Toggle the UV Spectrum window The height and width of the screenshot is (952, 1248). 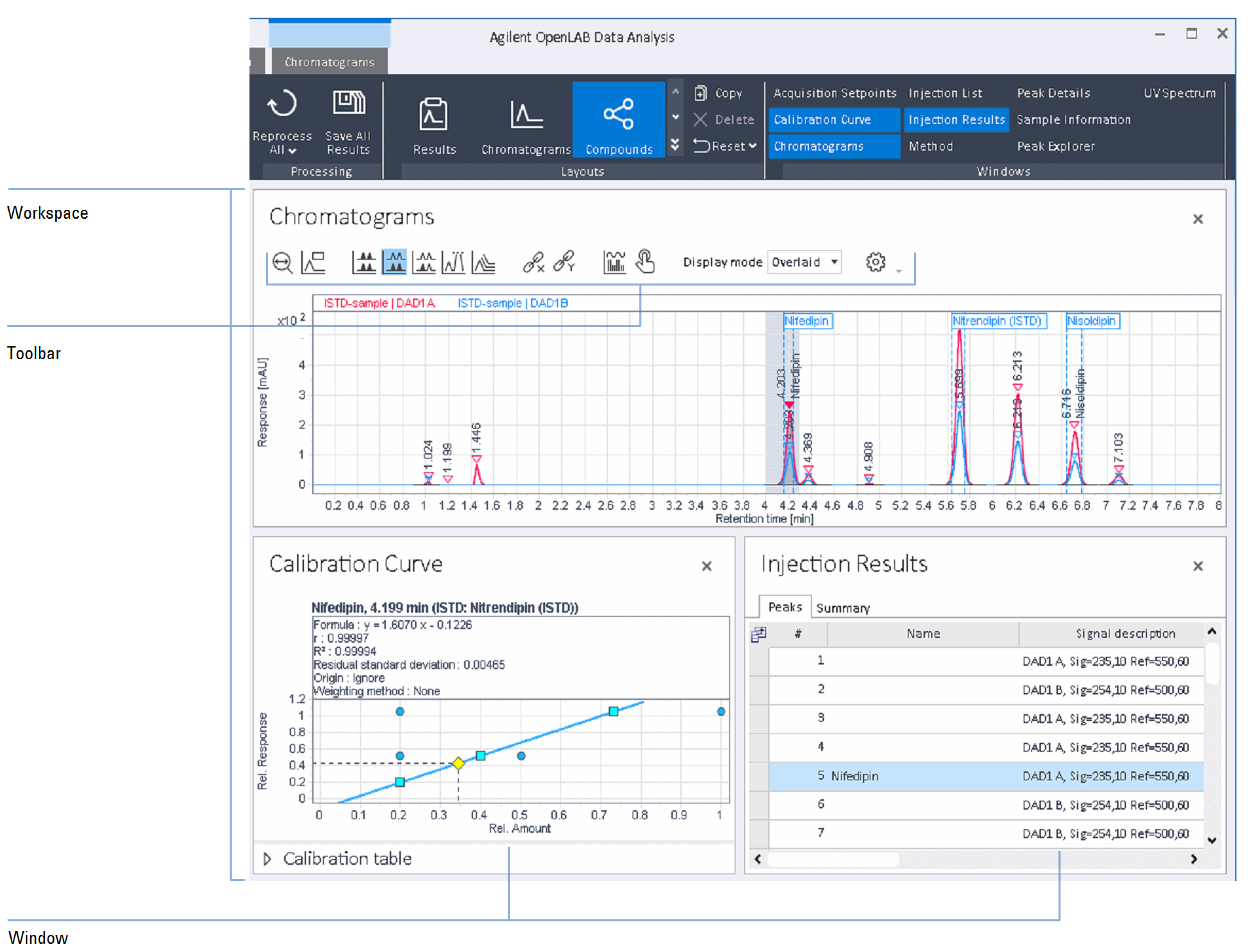coord(1179,93)
